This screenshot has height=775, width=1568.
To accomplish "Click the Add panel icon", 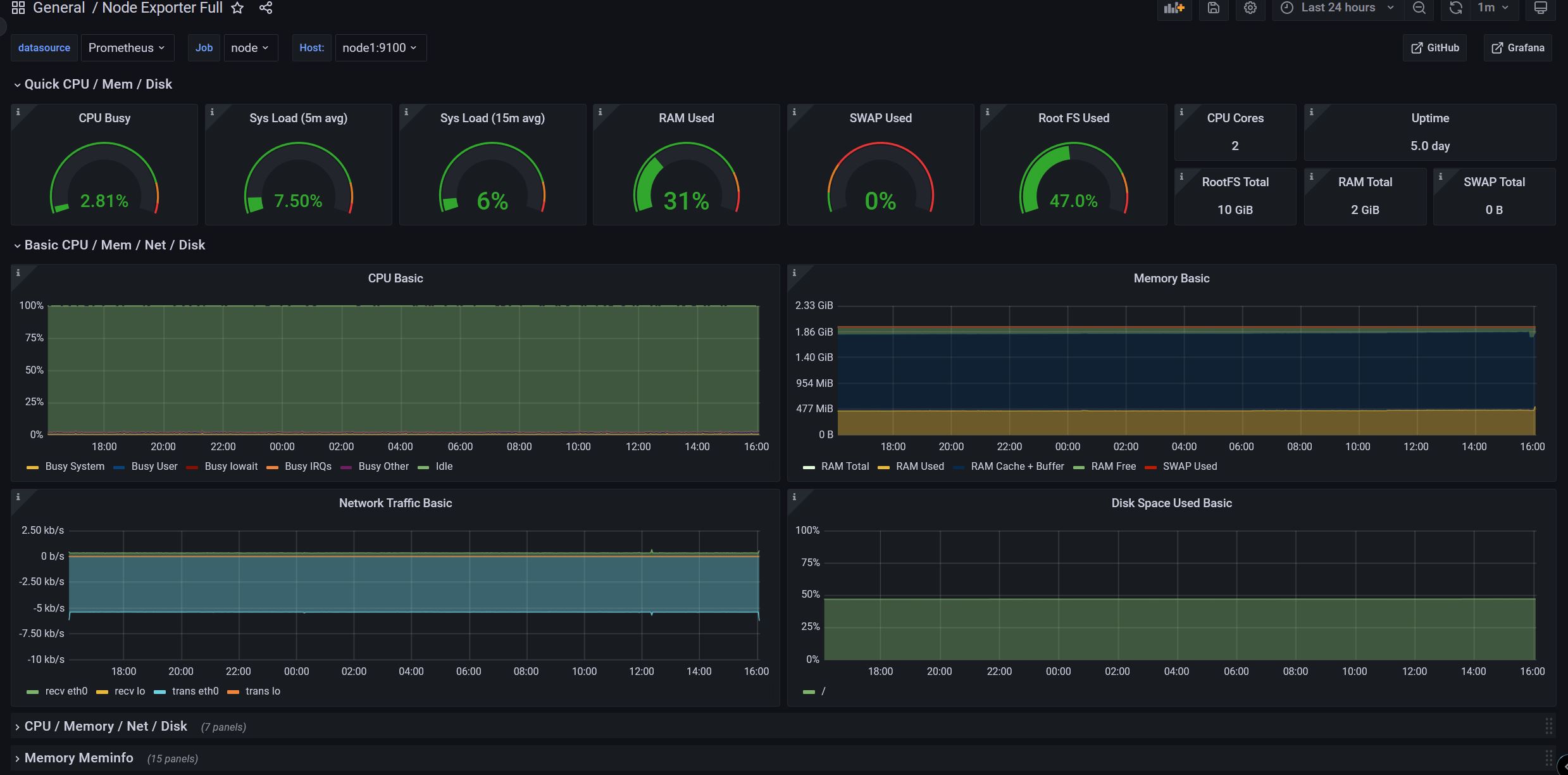I will (x=1174, y=8).
